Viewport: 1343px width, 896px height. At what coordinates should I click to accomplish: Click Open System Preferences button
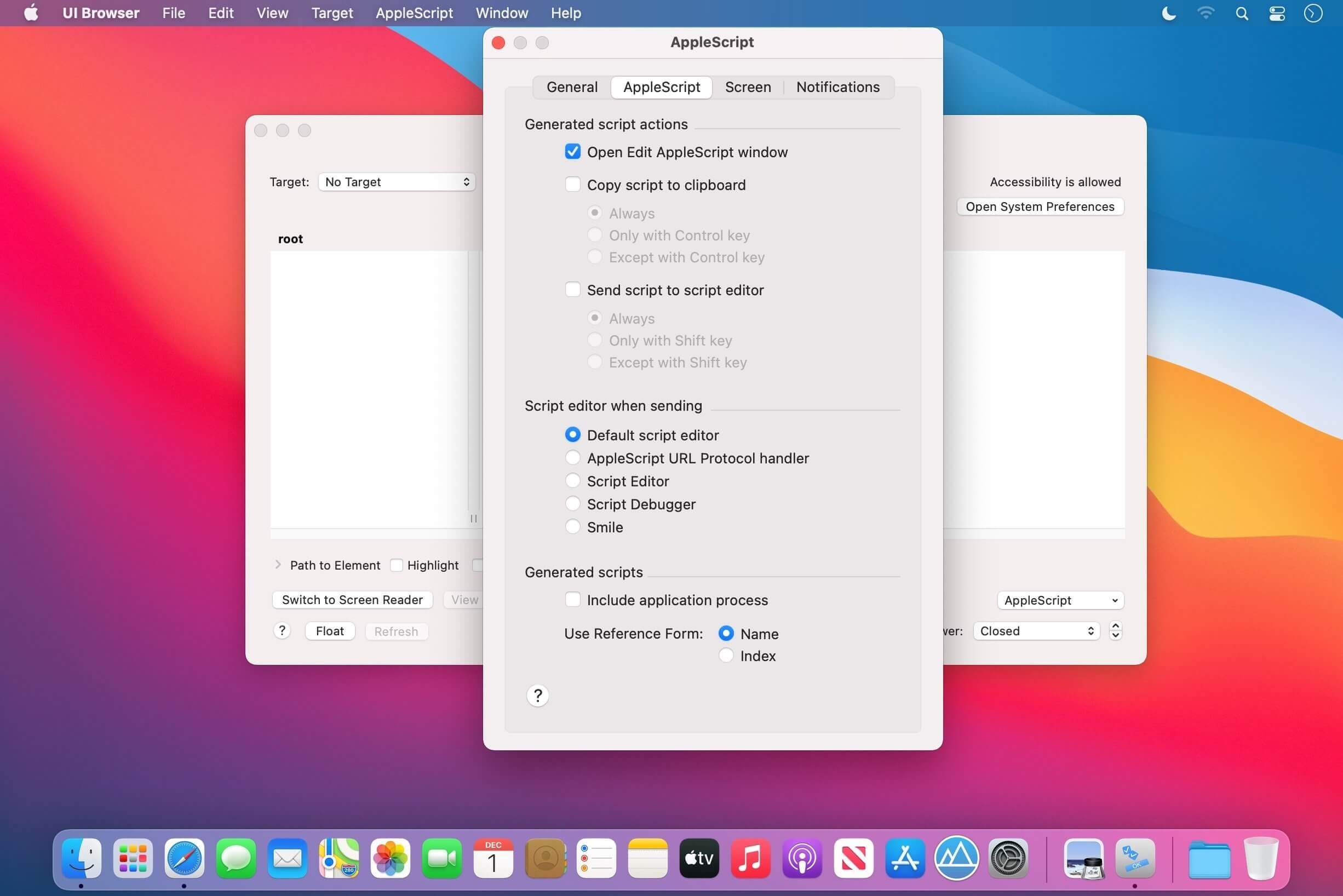click(1040, 206)
